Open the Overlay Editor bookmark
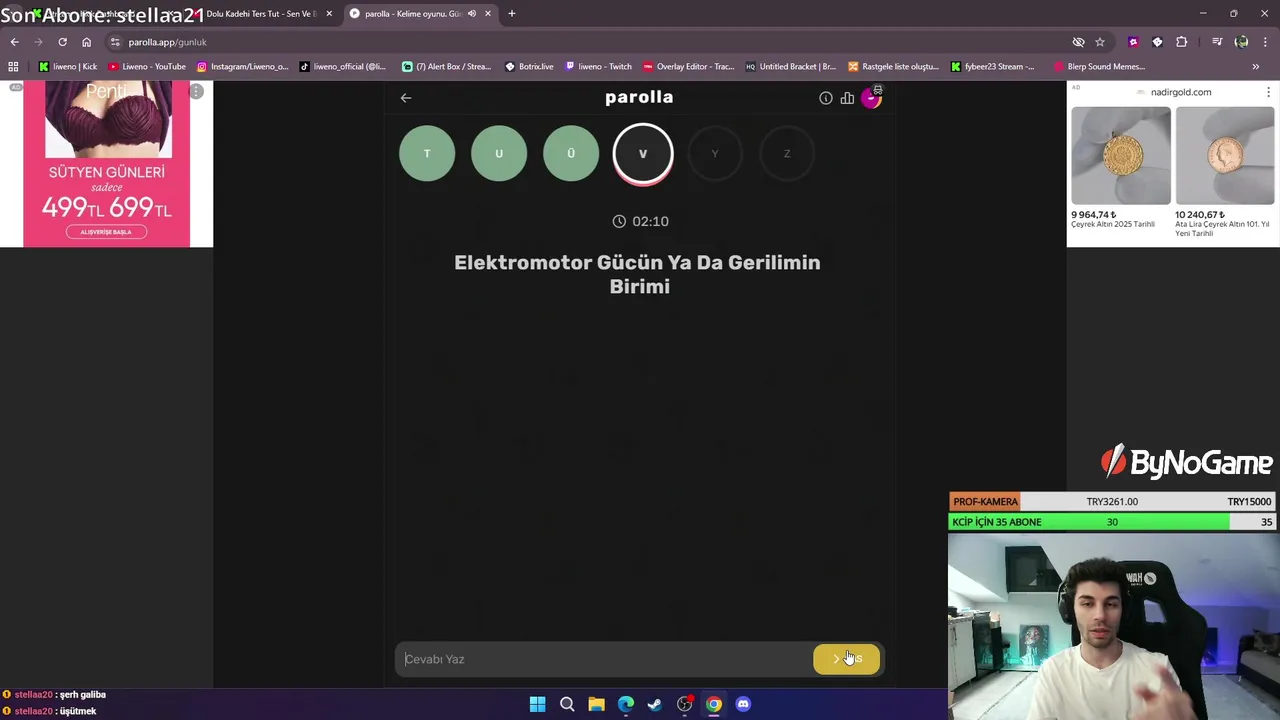Screen dimensions: 1280x720 pos(688,67)
